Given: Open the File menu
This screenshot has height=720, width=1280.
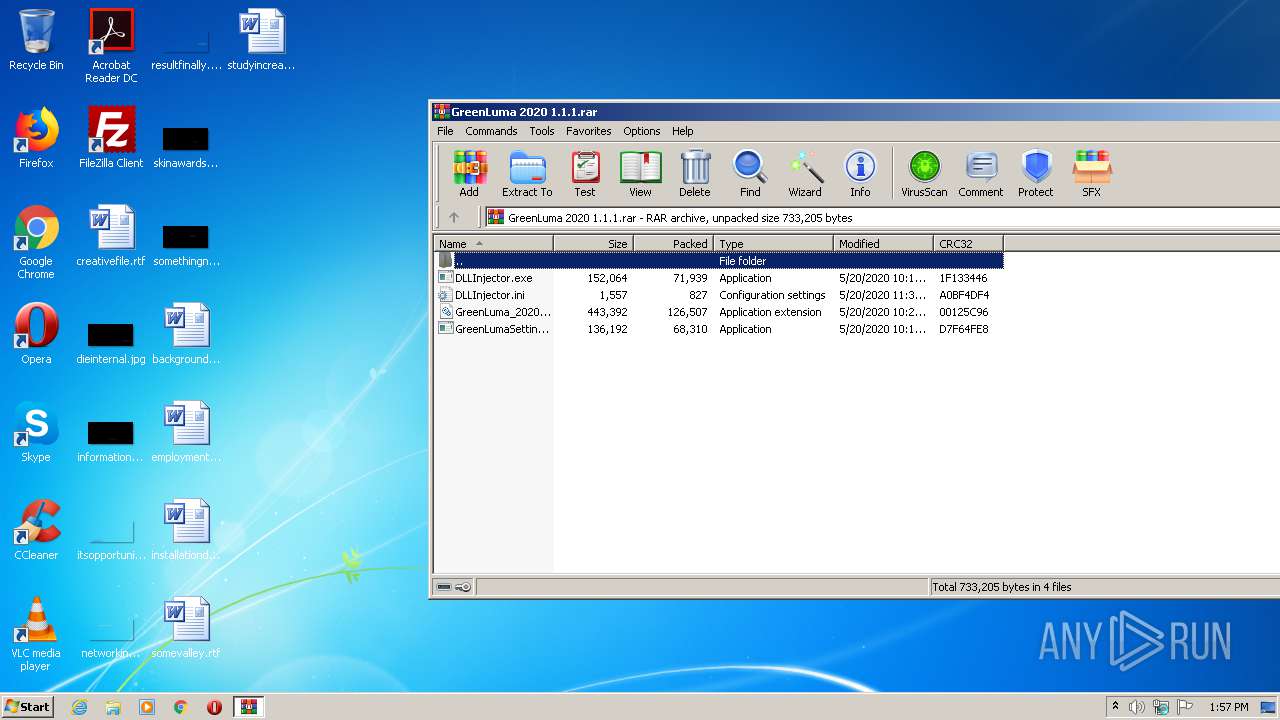Looking at the screenshot, I should point(445,131).
